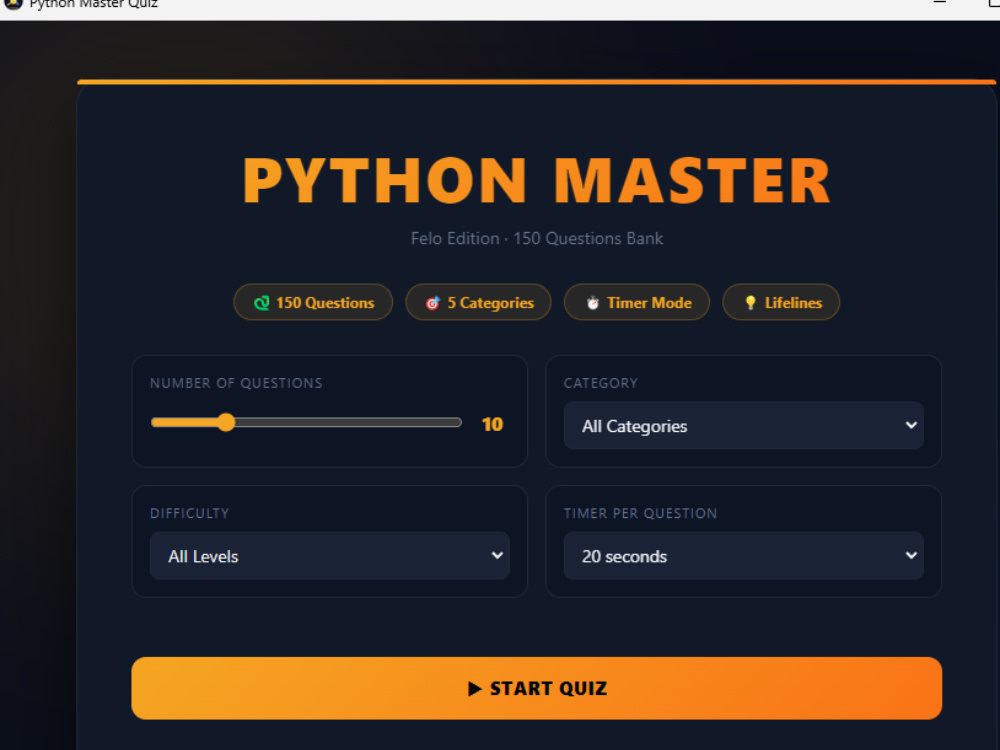Open the Category dropdown showing All Categories
The image size is (1000, 750).
[743, 425]
